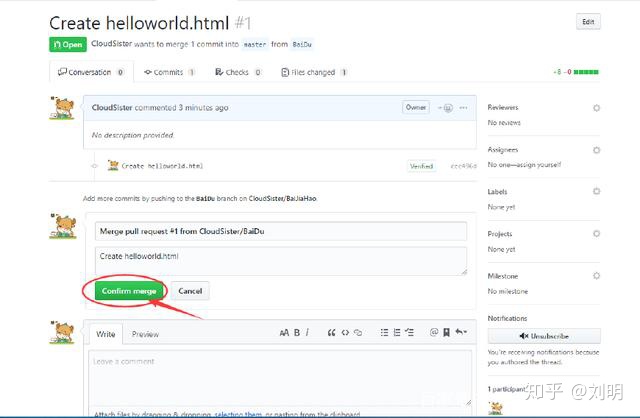Add a numbered list
640x418 pixels.
click(x=397, y=333)
